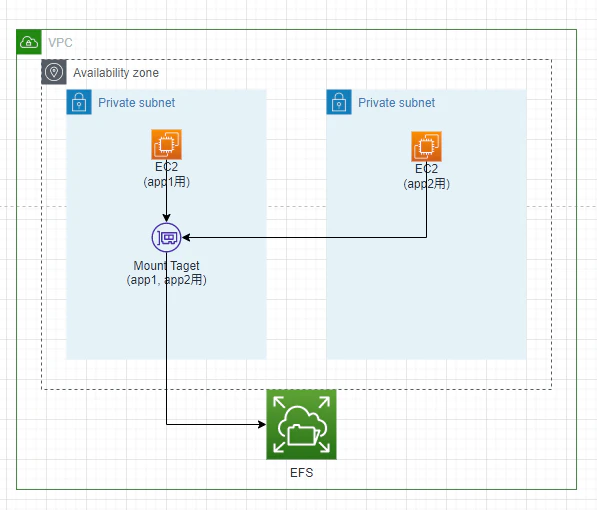
Task: Select the right Private subnet label
Action: click(x=396, y=102)
